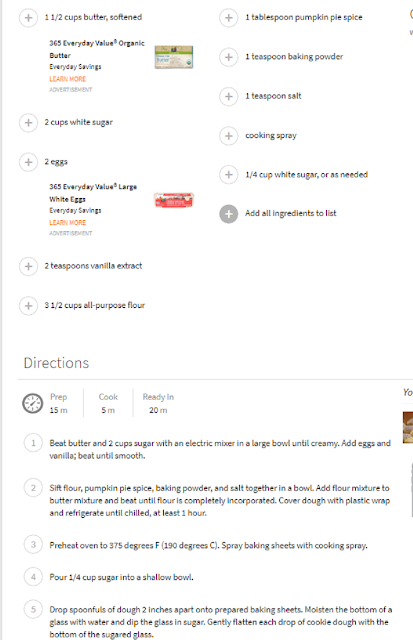Add vanilla extract with plus icon
The image size is (413, 640).
point(28,267)
